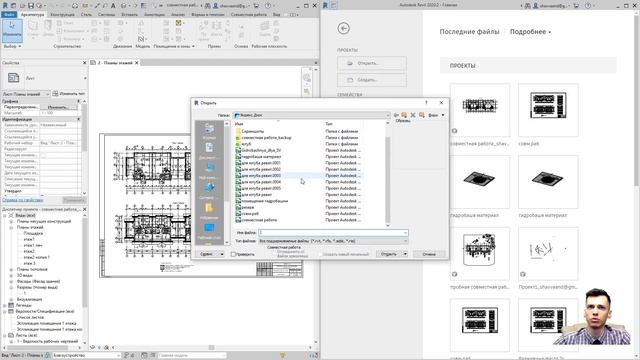640x360 pixels.
Task: Click the Имя файла input field
Action: [x=333, y=233]
